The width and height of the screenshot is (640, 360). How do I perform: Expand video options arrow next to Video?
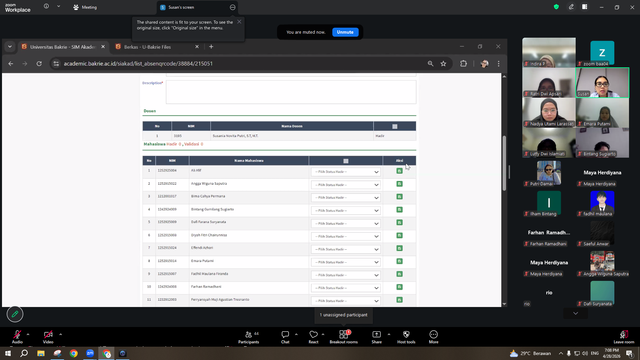tap(60, 334)
